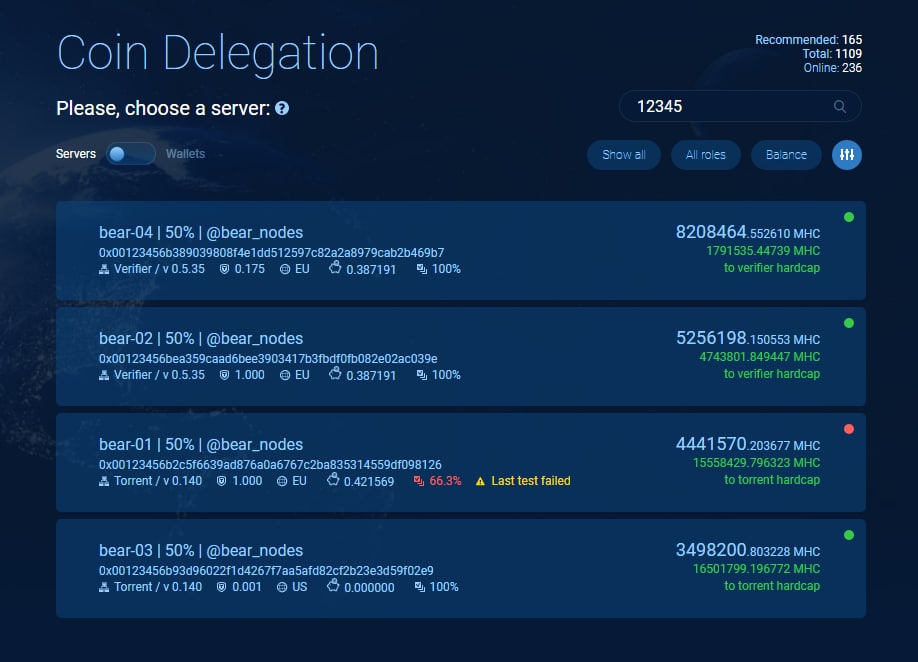Click bear-01 red uptime icon
Viewport: 918px width, 662px height.
click(419, 481)
